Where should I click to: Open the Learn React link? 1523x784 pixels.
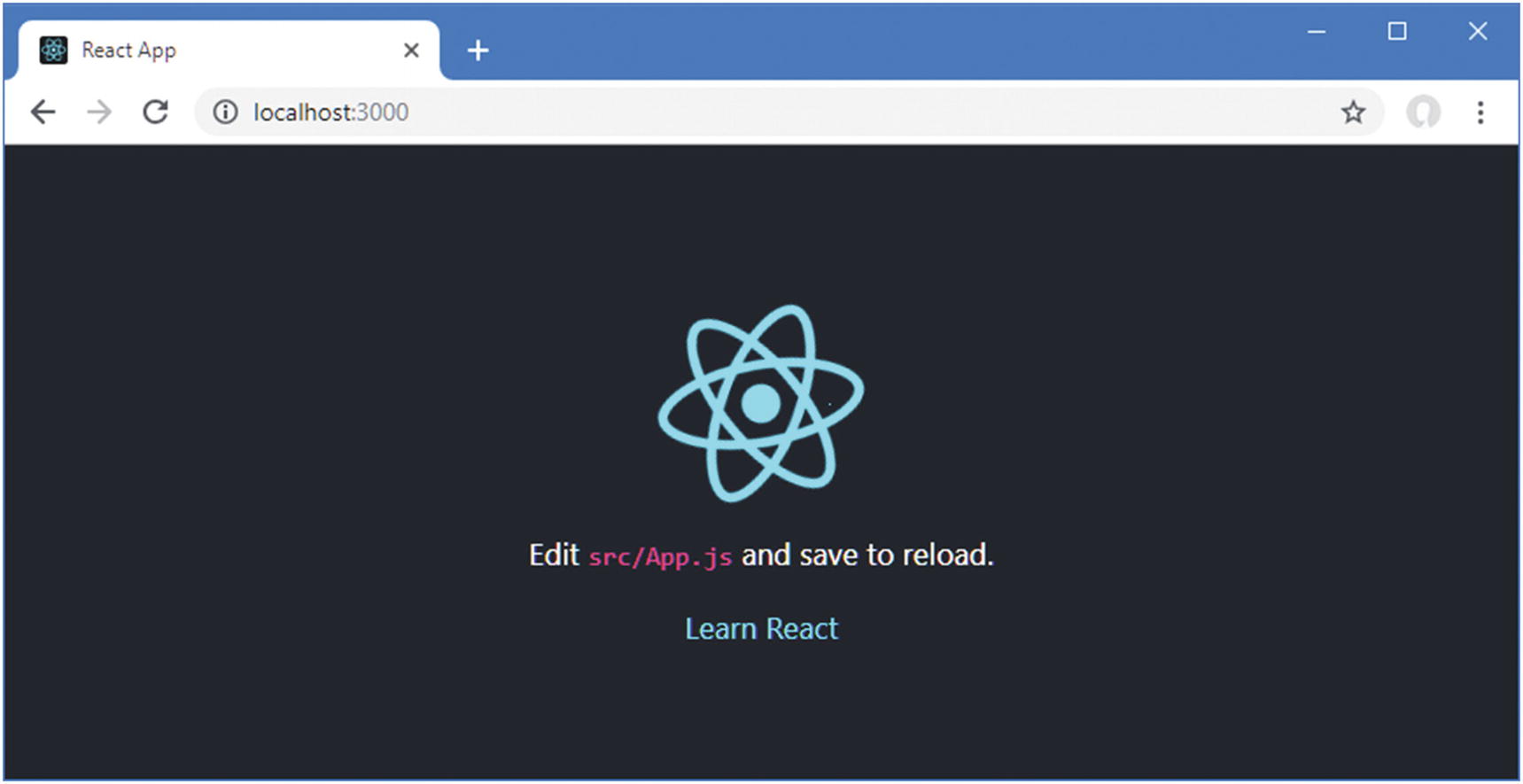(761, 629)
